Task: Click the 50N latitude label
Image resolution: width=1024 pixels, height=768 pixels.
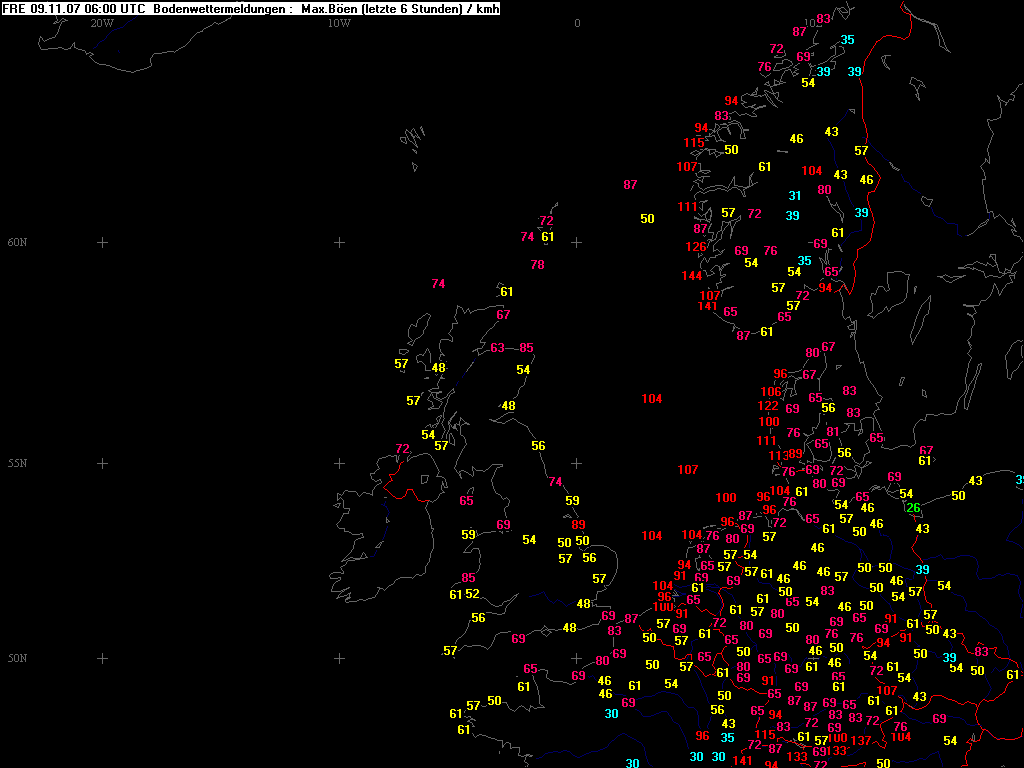Action: point(18,658)
